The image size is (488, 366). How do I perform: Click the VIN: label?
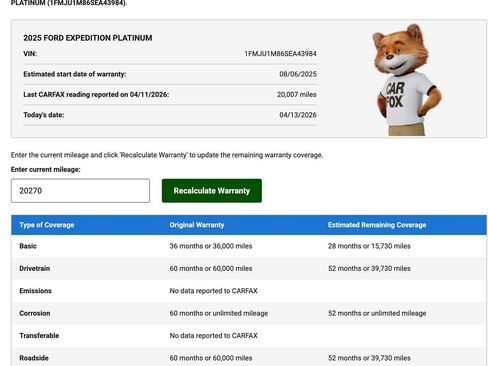[30, 54]
